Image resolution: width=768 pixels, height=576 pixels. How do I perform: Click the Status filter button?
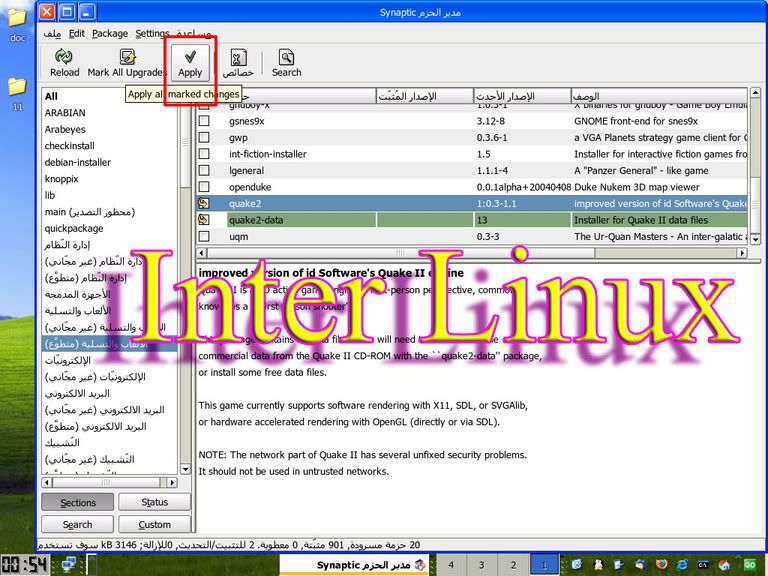[x=154, y=502]
